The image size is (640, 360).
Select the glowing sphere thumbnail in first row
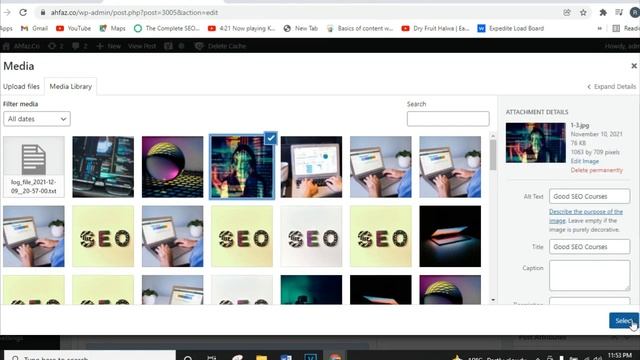(x=173, y=167)
